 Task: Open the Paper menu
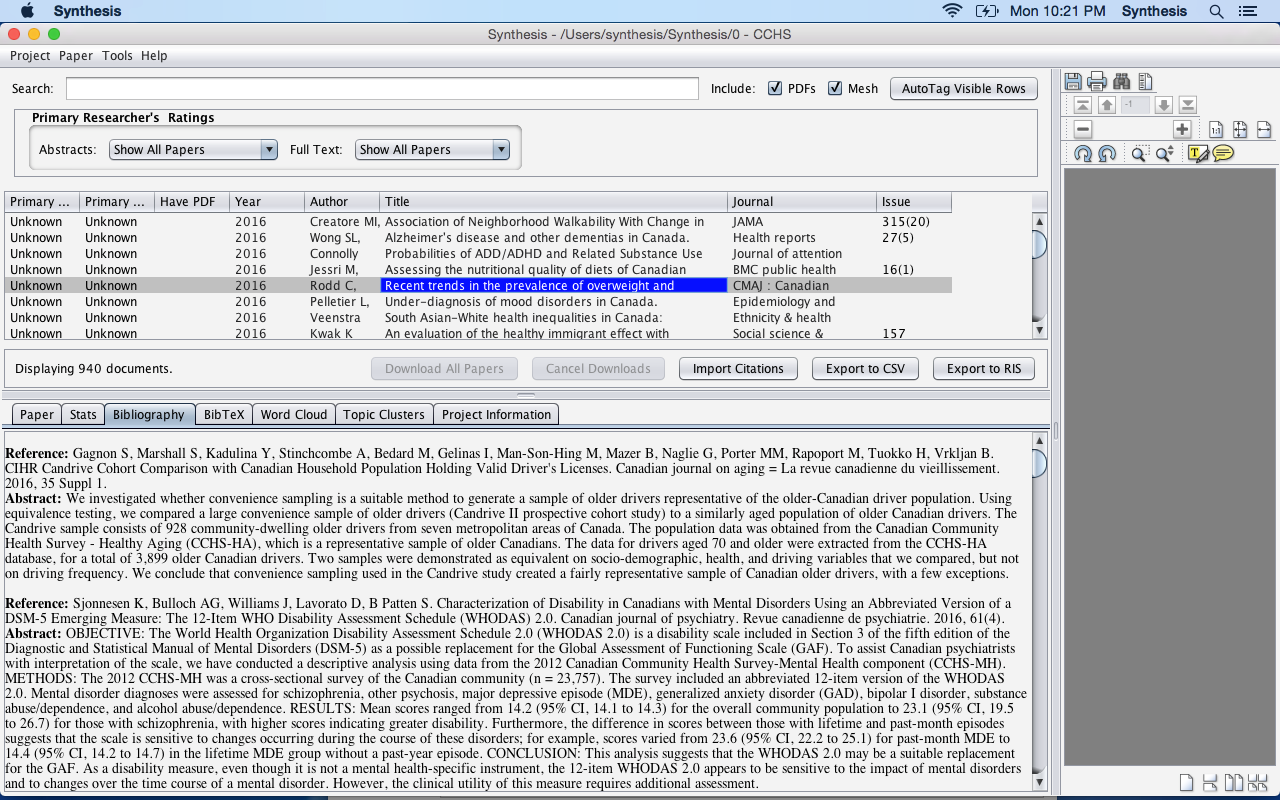76,56
